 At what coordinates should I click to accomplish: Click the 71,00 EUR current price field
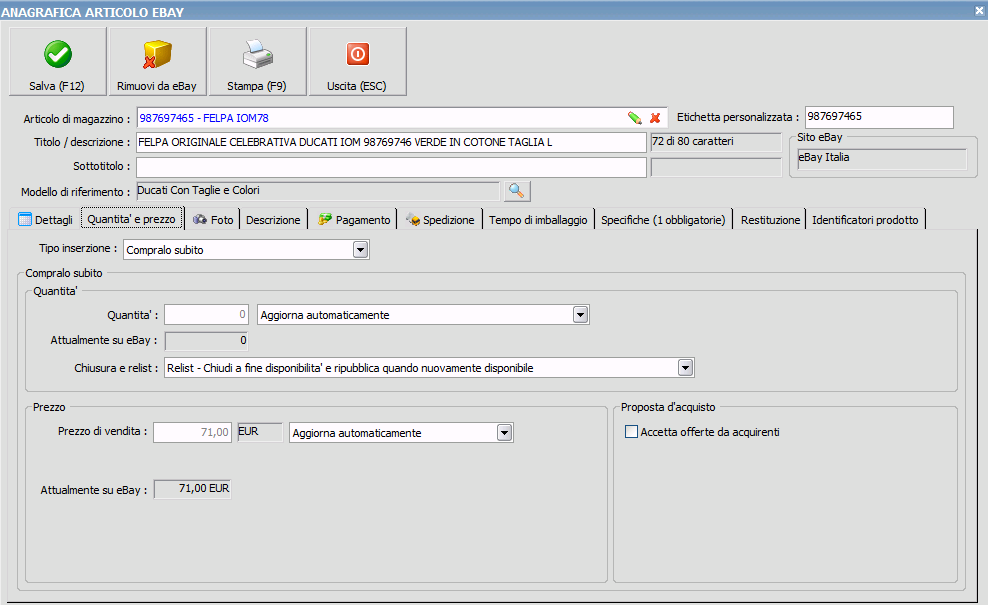193,489
